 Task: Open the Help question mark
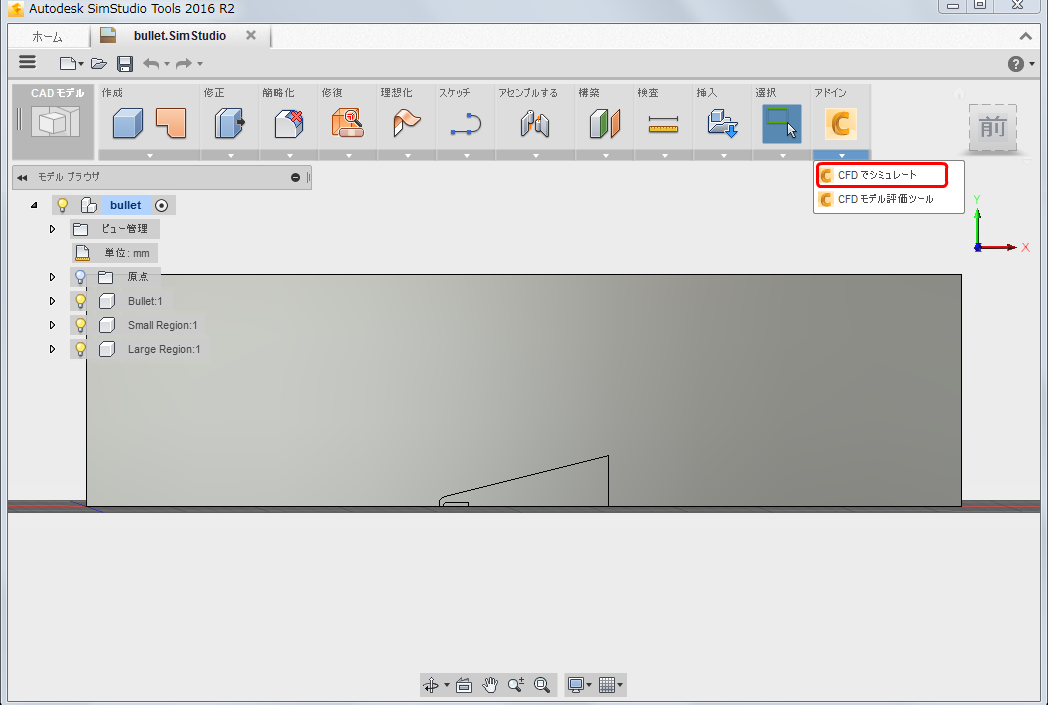pos(1015,63)
